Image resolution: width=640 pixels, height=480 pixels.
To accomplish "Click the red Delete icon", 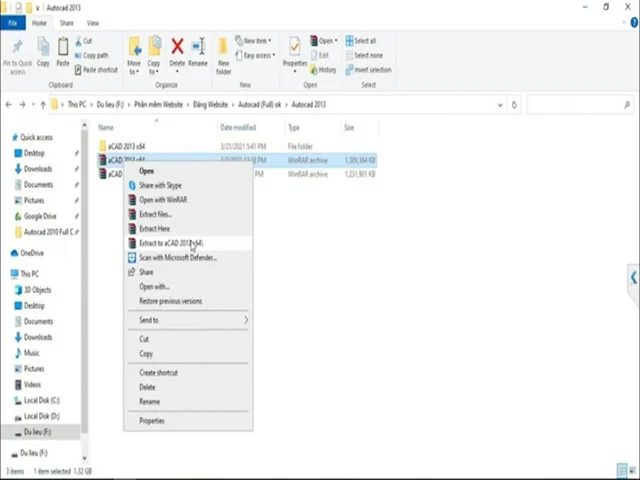I will click(177, 46).
